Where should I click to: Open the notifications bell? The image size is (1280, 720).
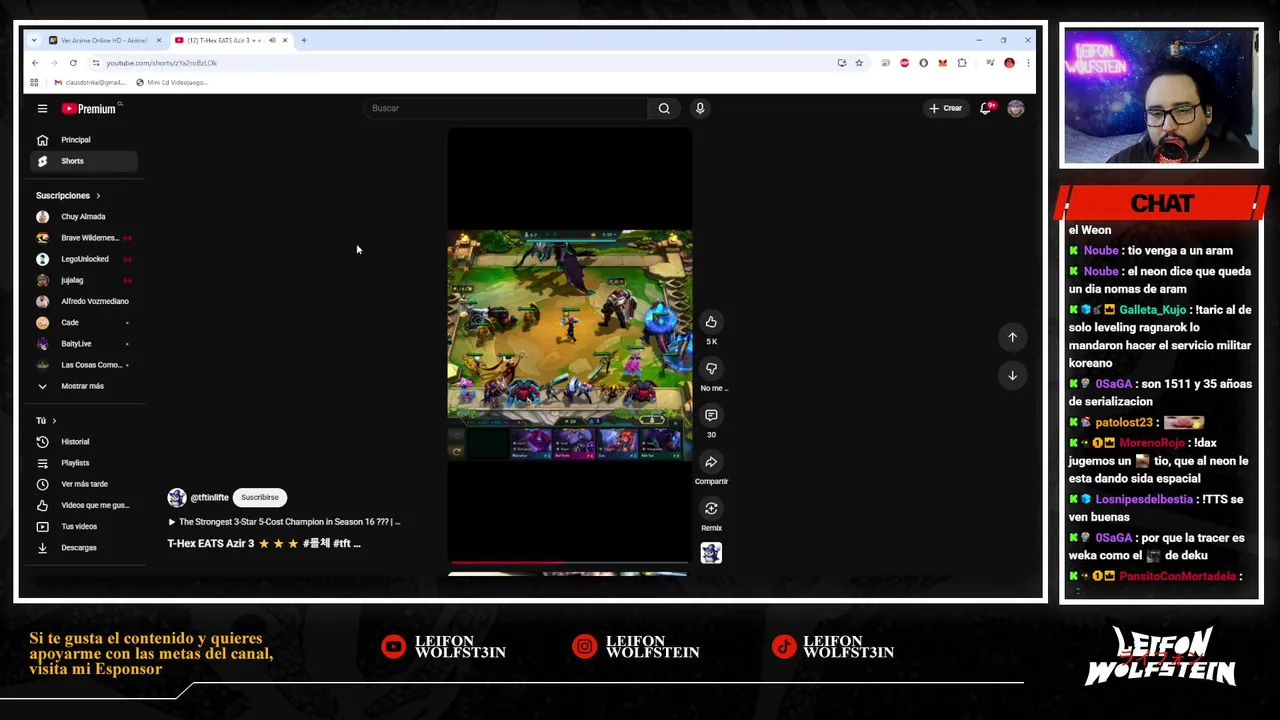[x=986, y=108]
